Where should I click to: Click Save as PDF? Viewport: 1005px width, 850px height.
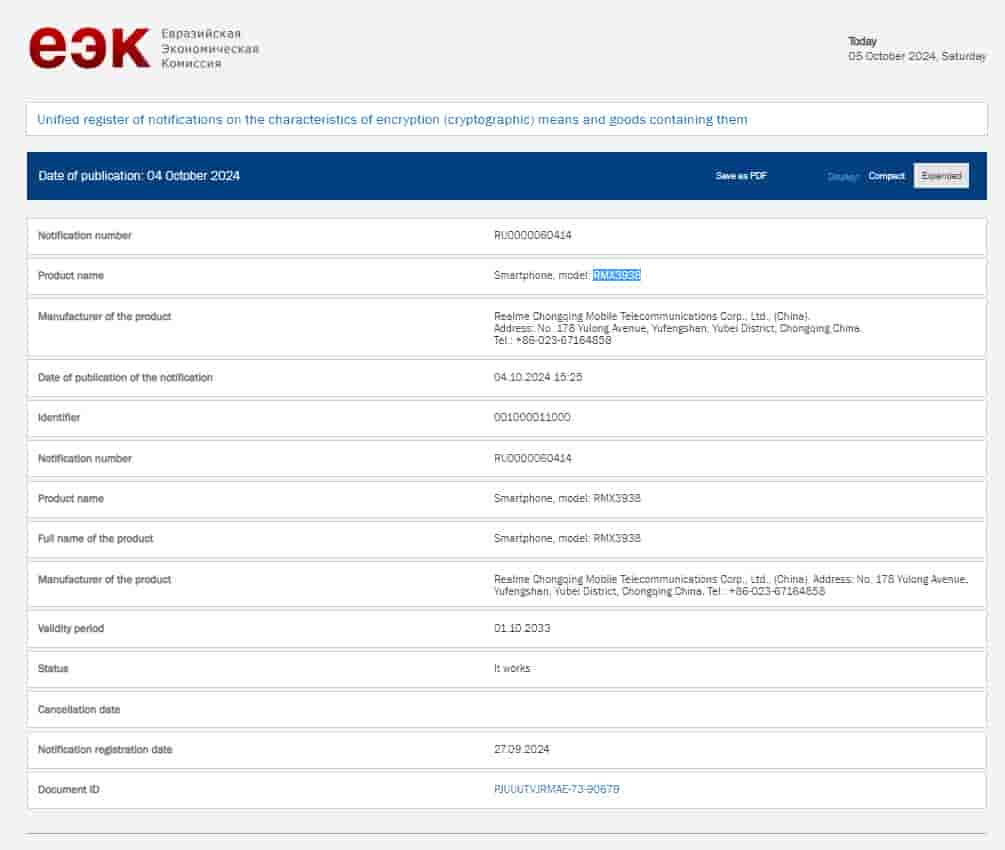click(741, 176)
